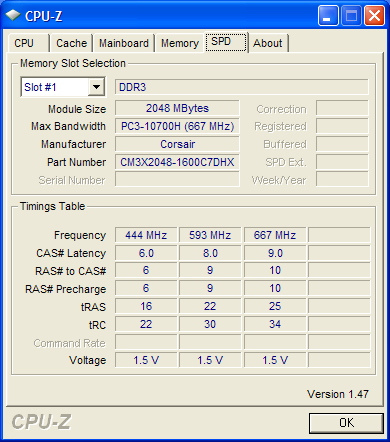
Task: Switch to the Mainboard tab
Action: (124, 43)
